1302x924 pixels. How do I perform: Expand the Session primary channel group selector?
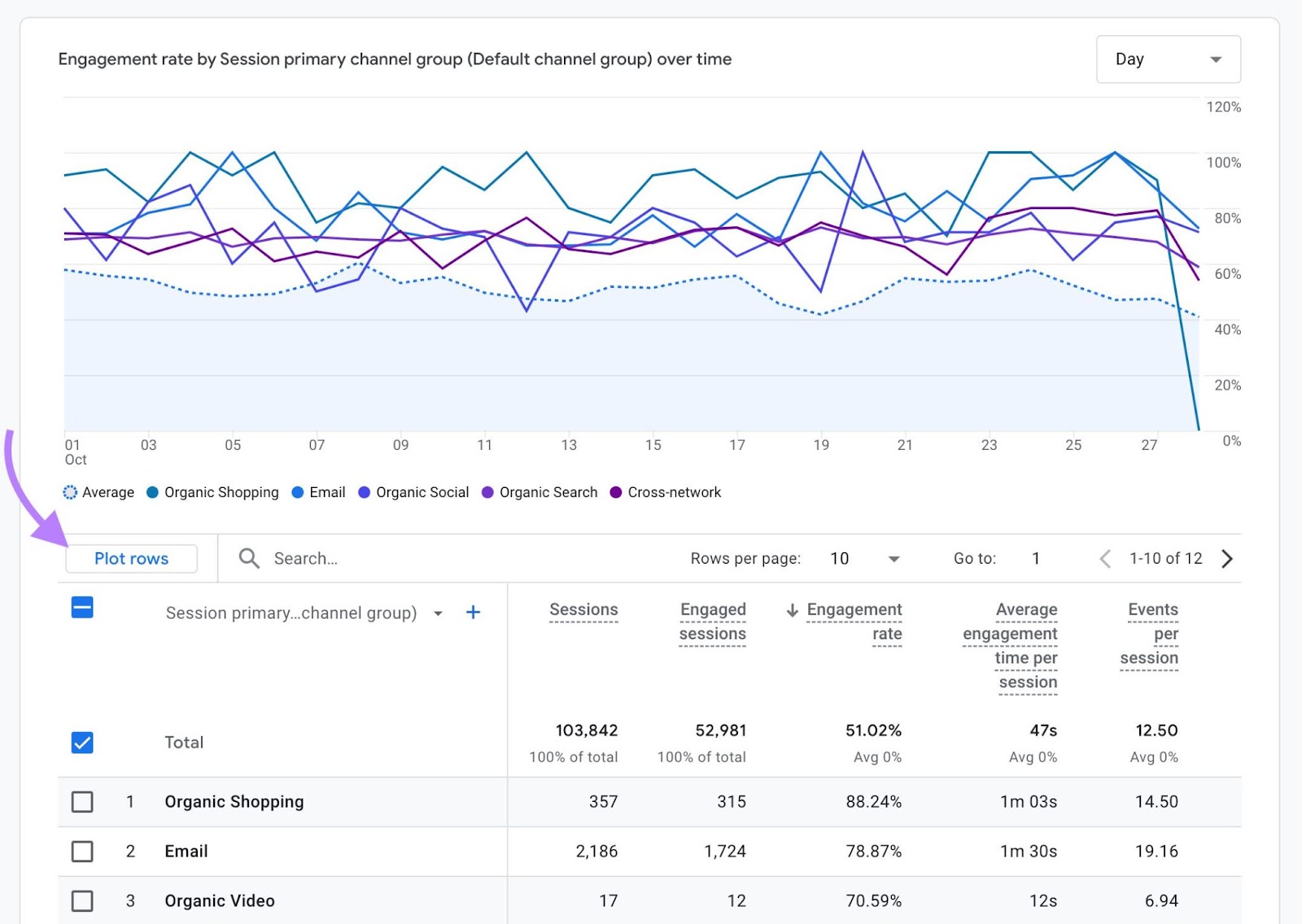[438, 612]
